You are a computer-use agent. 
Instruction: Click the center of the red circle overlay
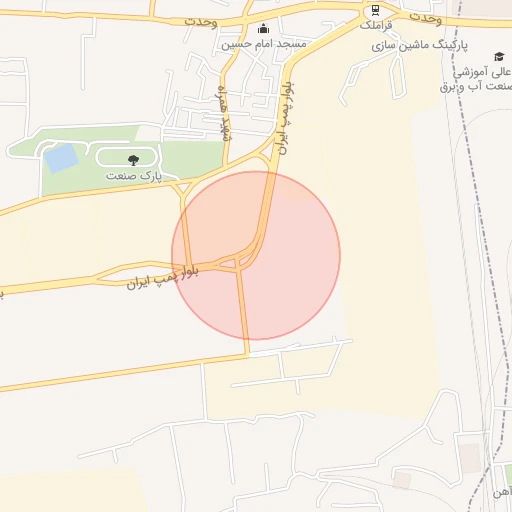tap(256, 256)
